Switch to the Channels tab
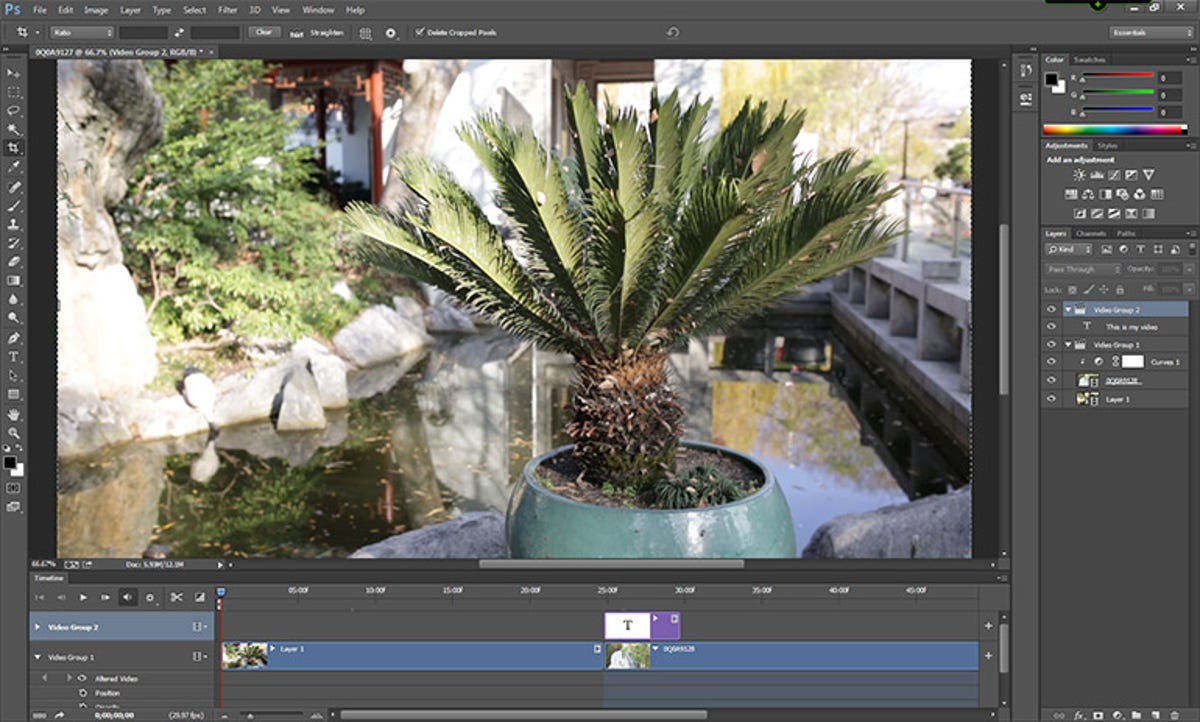This screenshot has width=1200, height=722. (x=1090, y=233)
